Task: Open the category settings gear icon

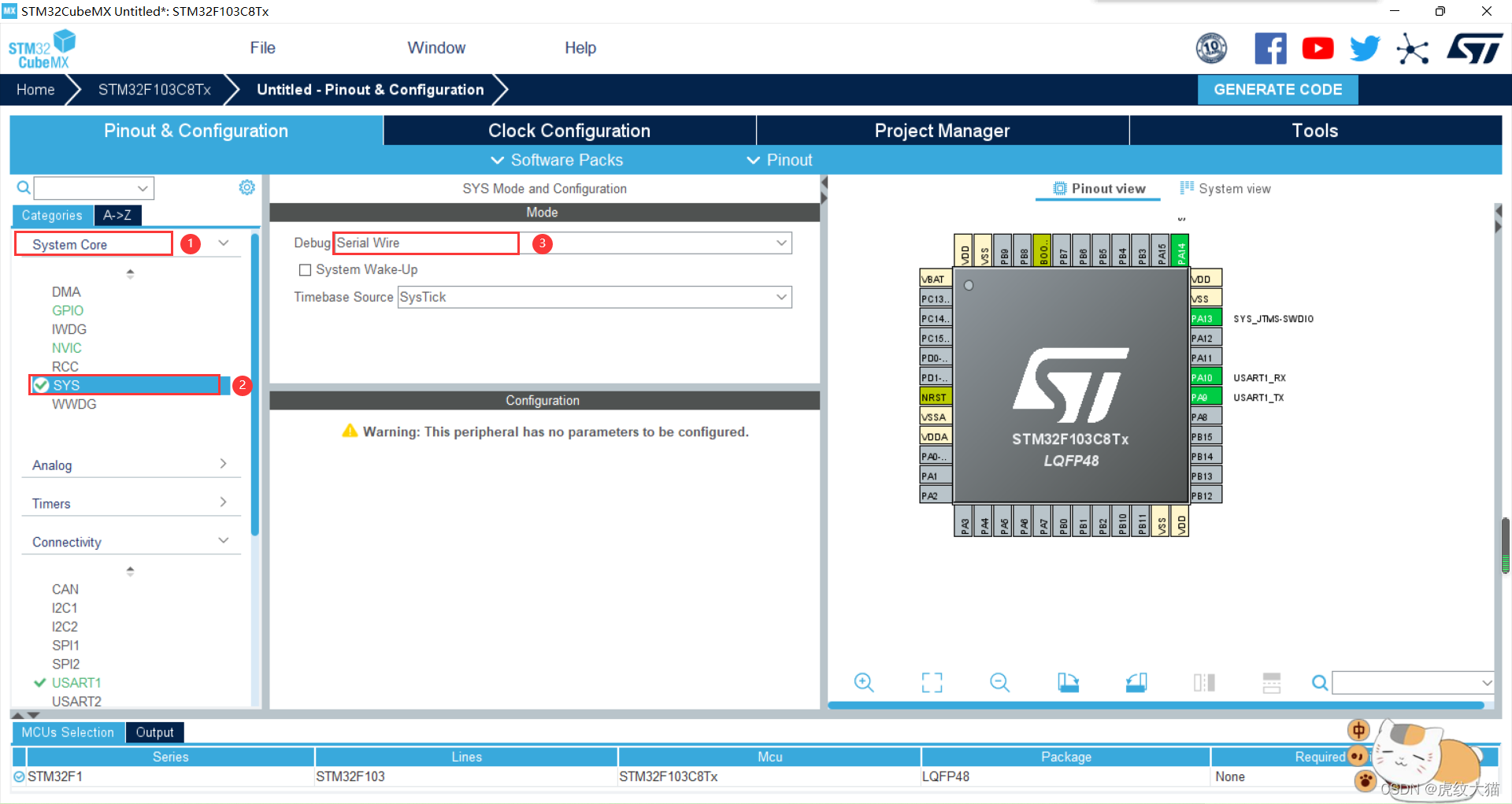Action: click(247, 187)
